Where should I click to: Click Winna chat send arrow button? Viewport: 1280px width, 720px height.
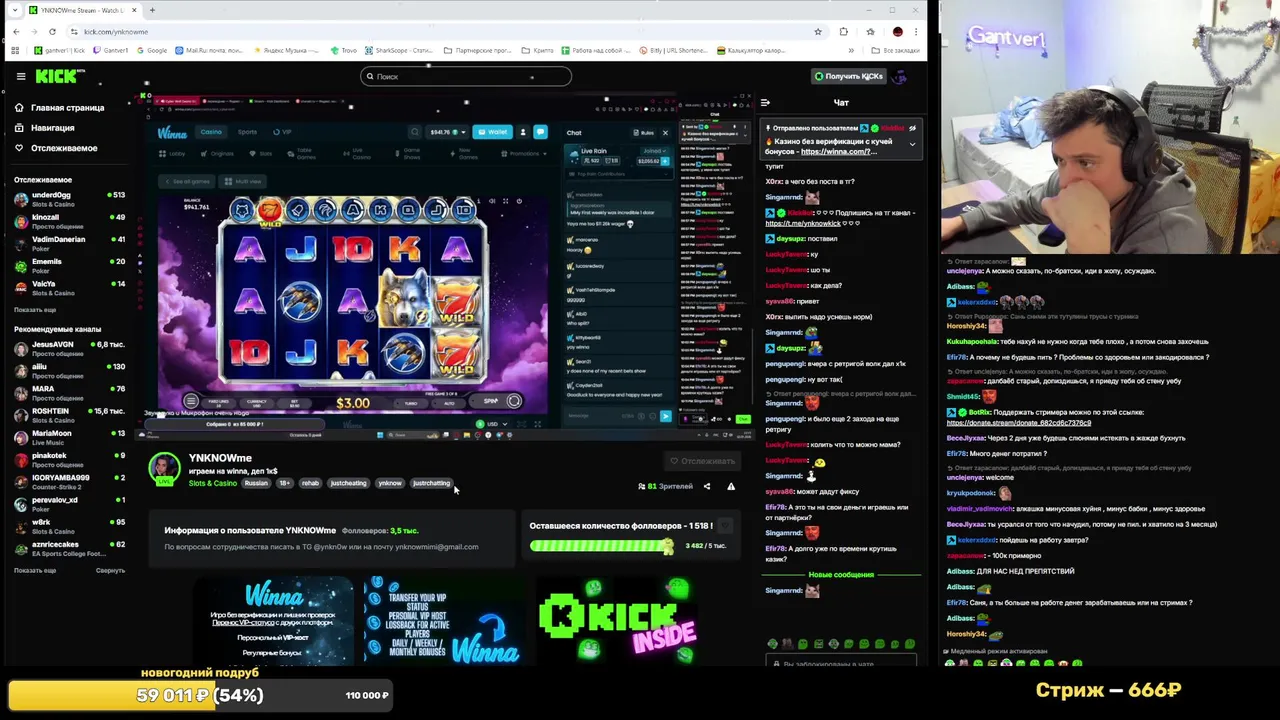(x=665, y=417)
